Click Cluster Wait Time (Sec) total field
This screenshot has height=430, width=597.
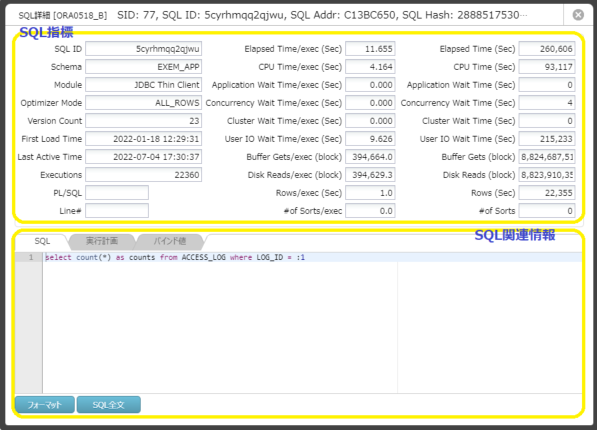547,121
